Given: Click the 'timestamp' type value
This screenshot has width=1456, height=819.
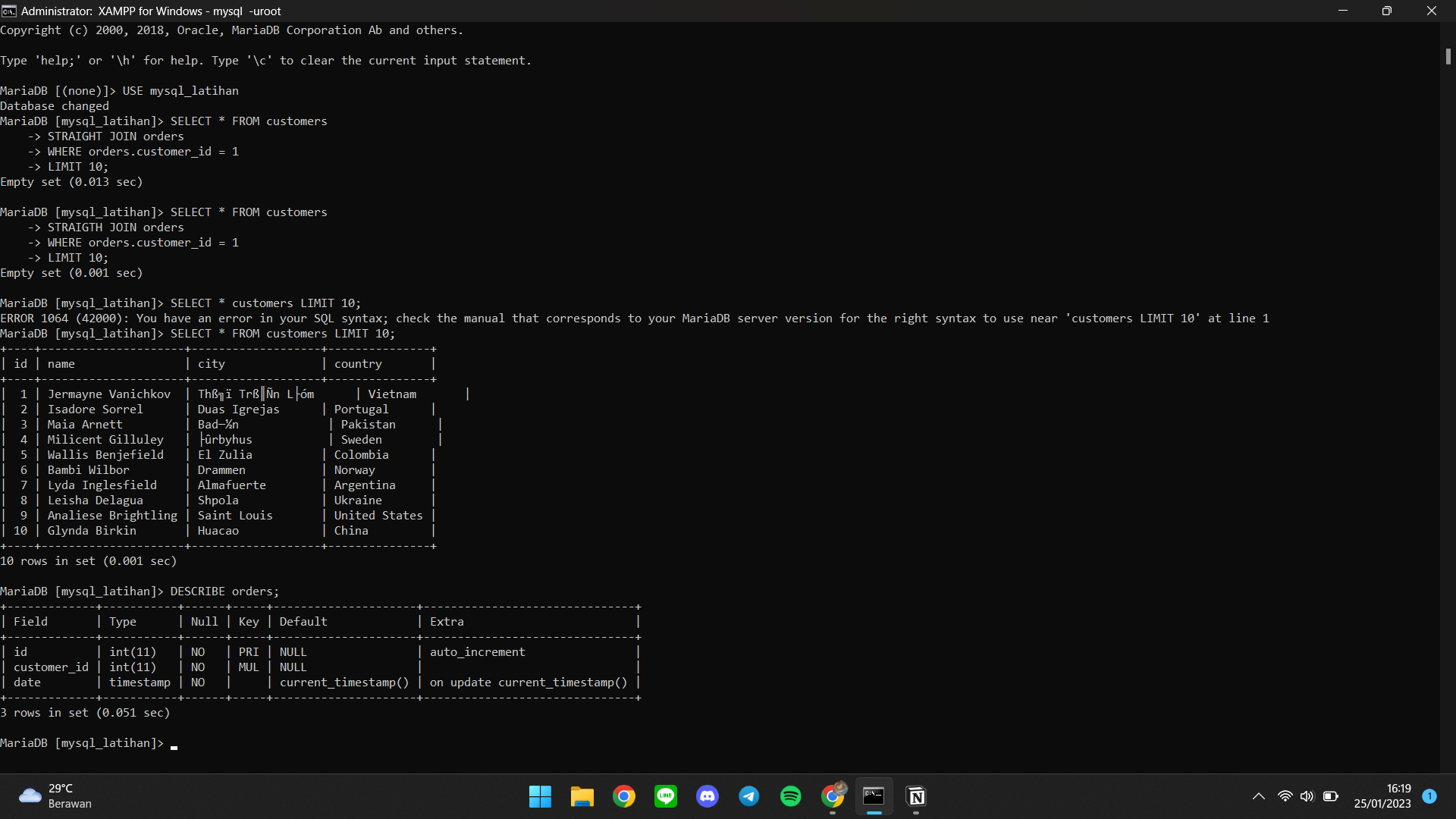Looking at the screenshot, I should (140, 682).
